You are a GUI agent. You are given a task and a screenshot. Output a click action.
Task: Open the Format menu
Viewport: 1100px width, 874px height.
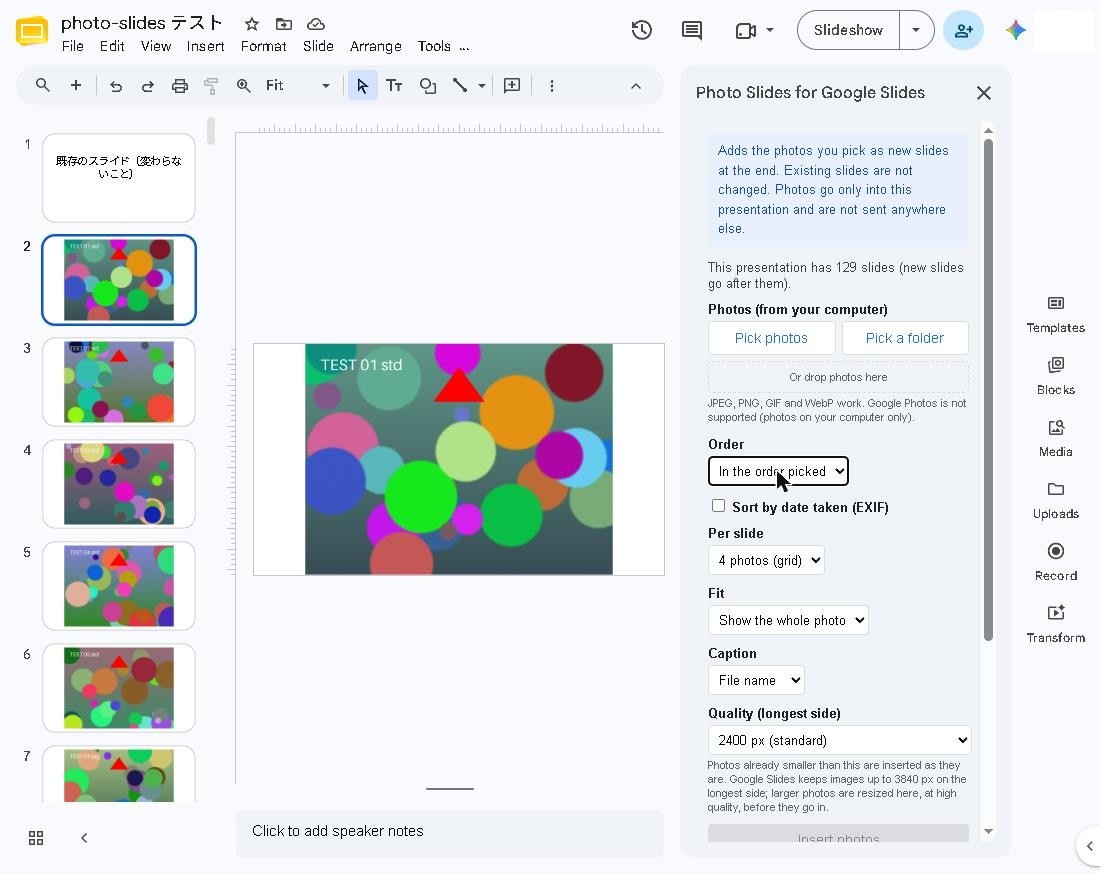tap(263, 46)
